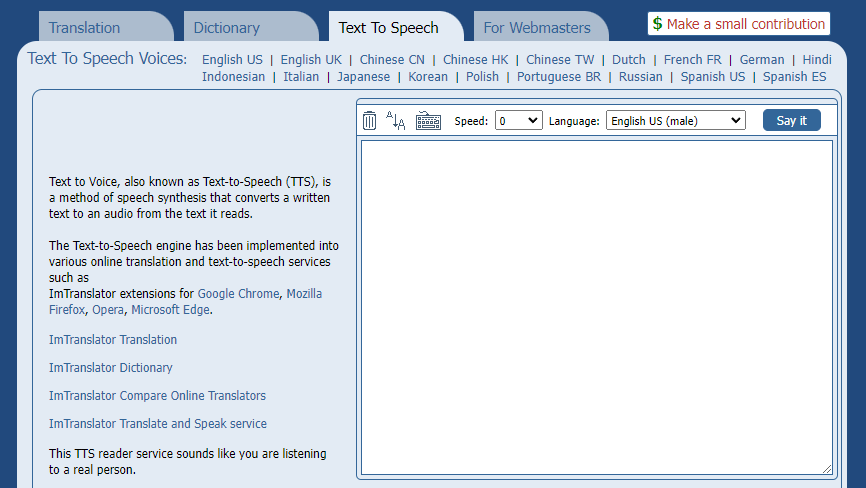Open ImTranslator Compare Online Translators link
Viewport: 866px width, 488px height.
pos(157,396)
